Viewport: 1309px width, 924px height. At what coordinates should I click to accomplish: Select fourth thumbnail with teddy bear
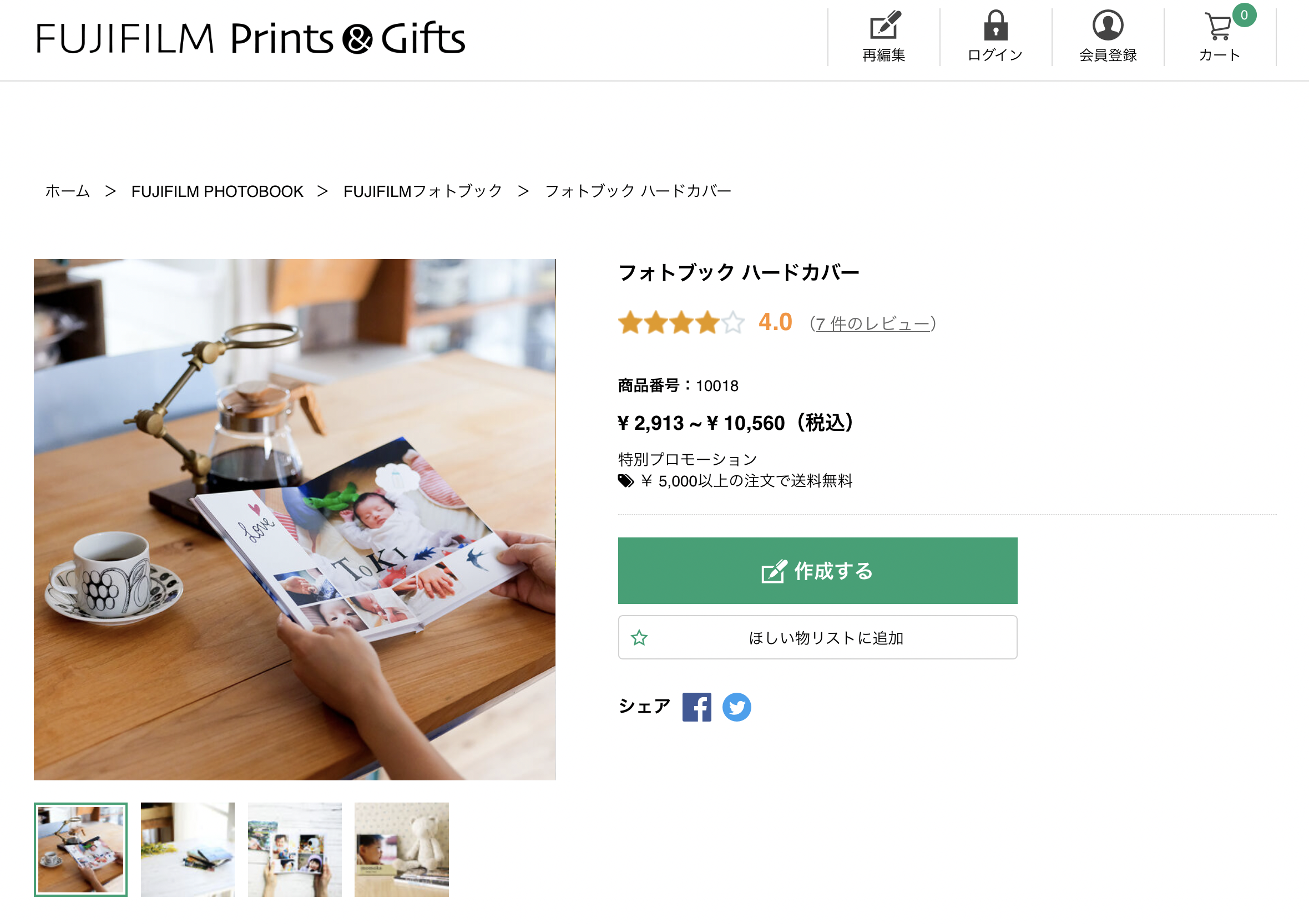pyautogui.click(x=401, y=849)
